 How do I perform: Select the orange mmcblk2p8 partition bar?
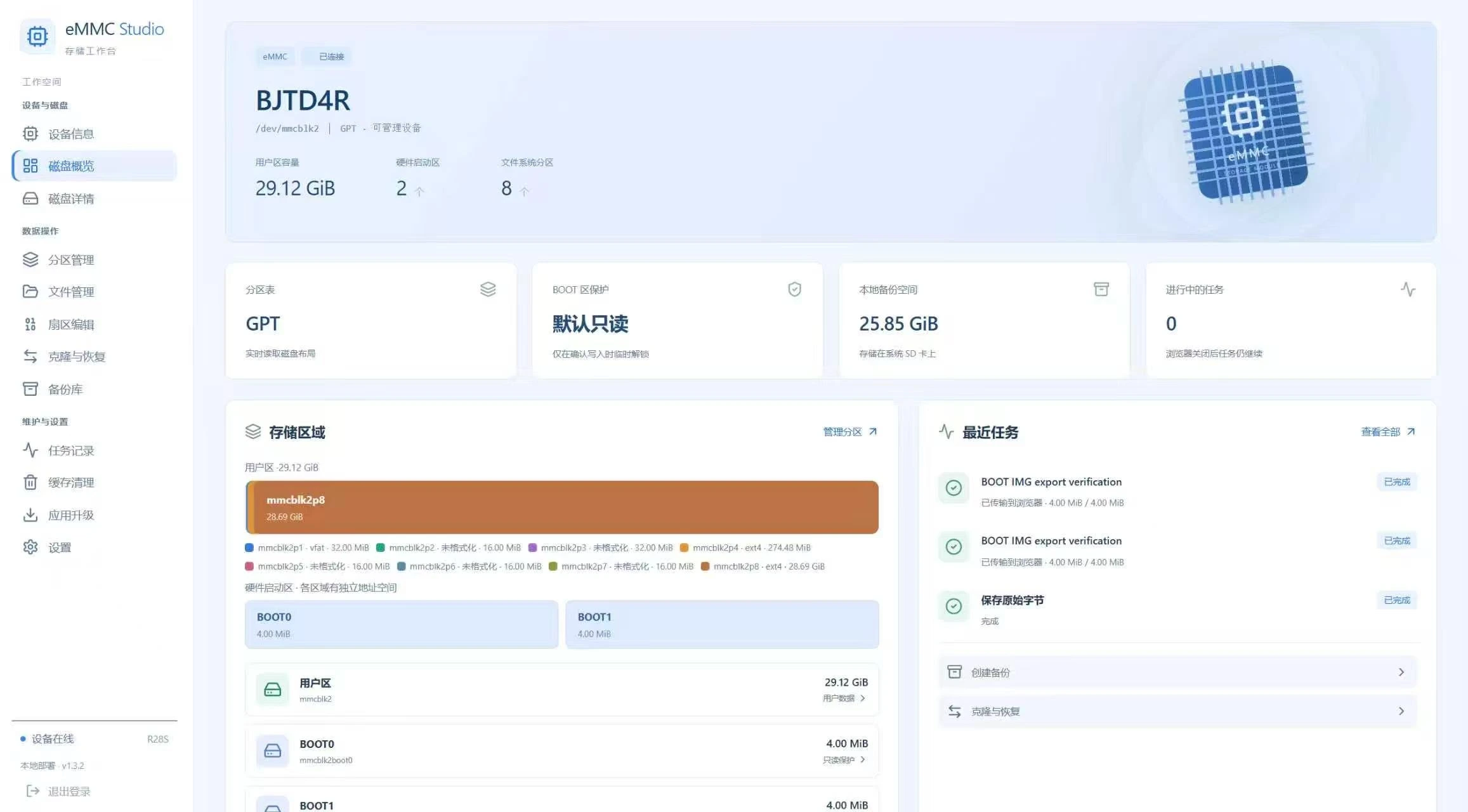click(567, 507)
